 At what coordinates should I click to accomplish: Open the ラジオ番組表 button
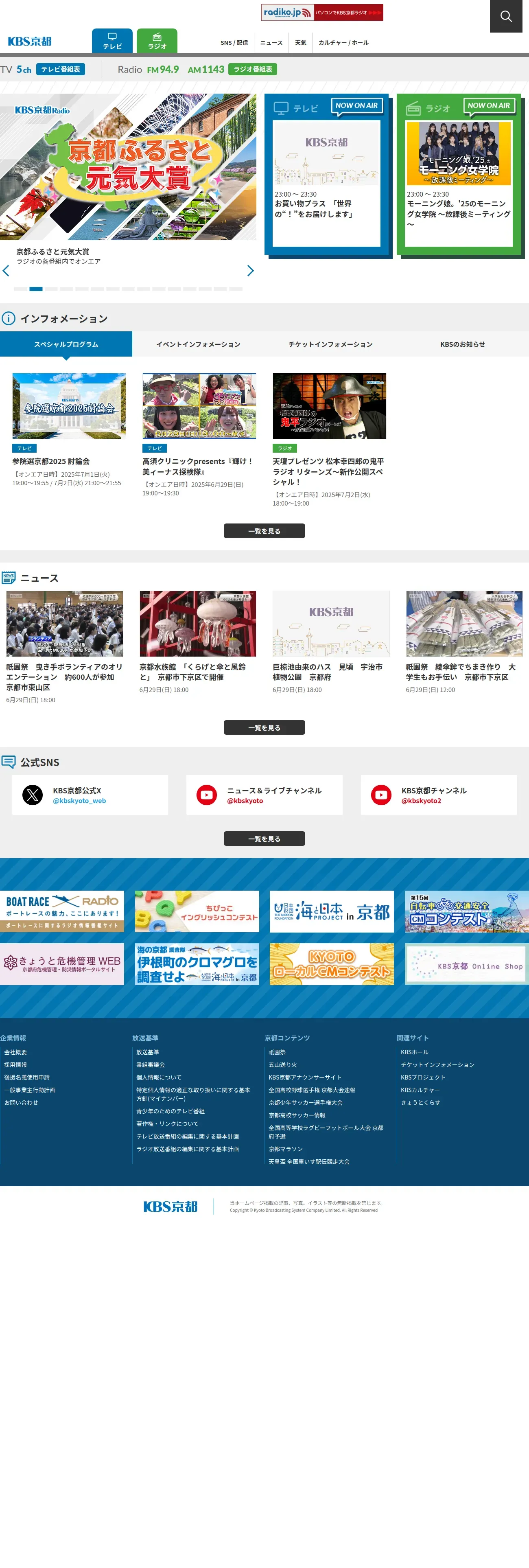(253, 69)
